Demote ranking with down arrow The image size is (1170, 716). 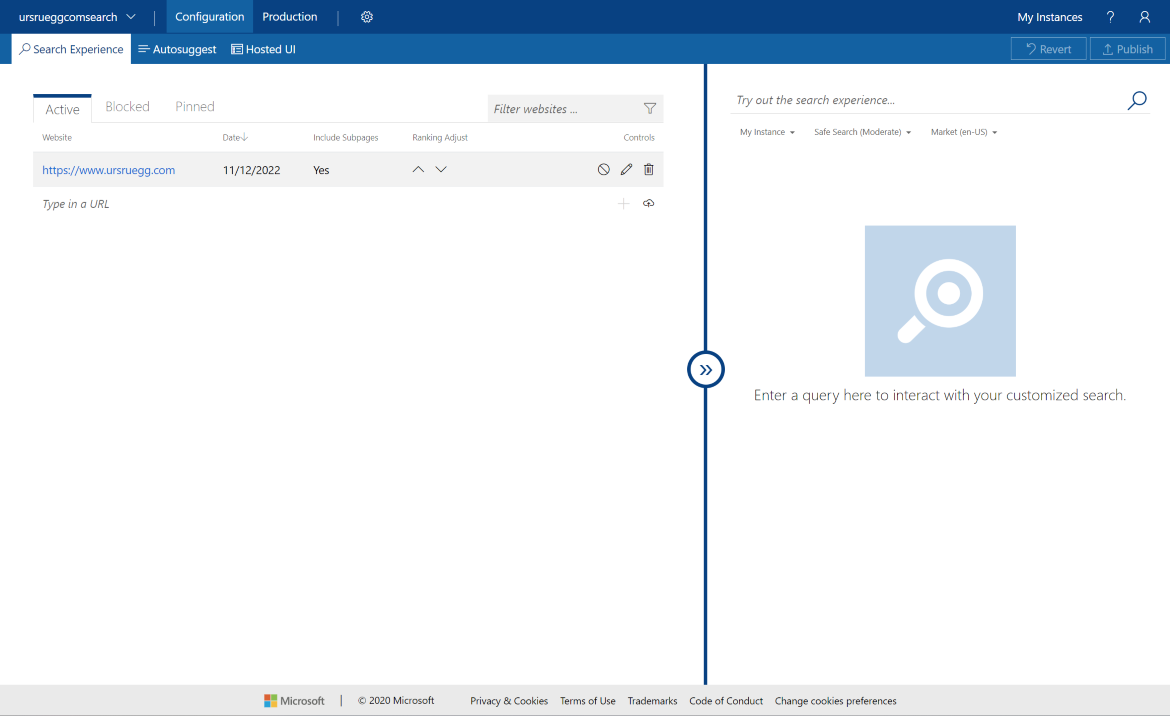[441, 170]
